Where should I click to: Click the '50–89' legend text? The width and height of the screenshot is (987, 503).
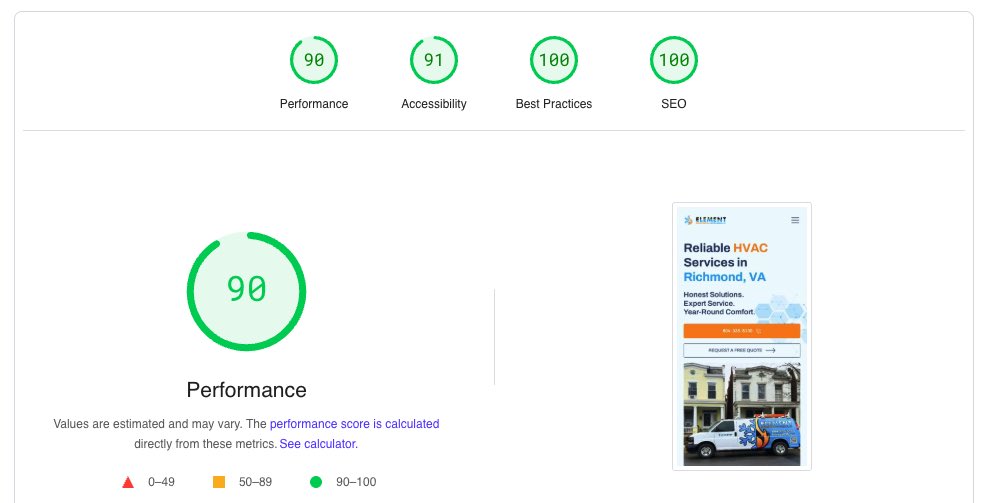coord(255,482)
